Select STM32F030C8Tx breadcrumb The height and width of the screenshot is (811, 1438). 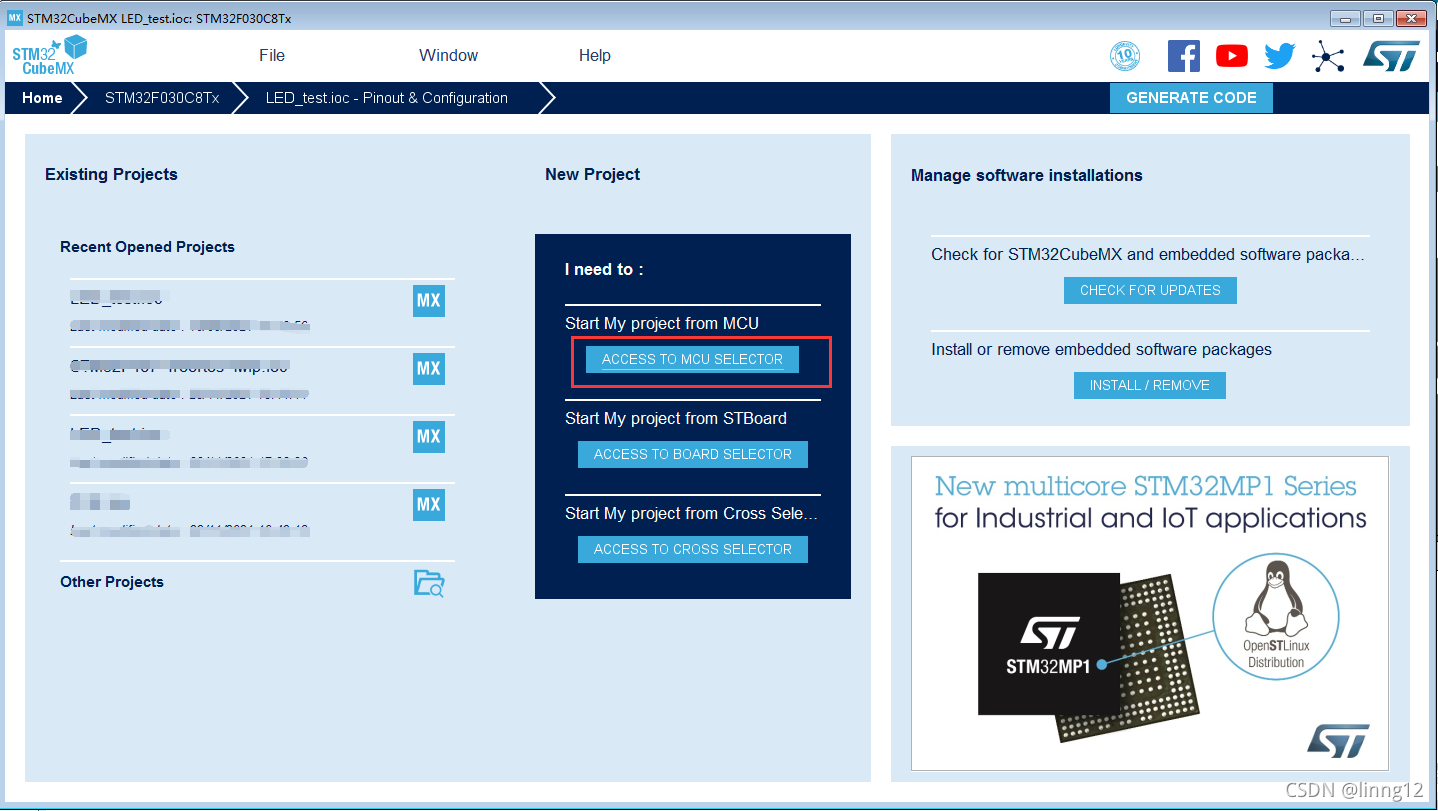click(x=162, y=98)
